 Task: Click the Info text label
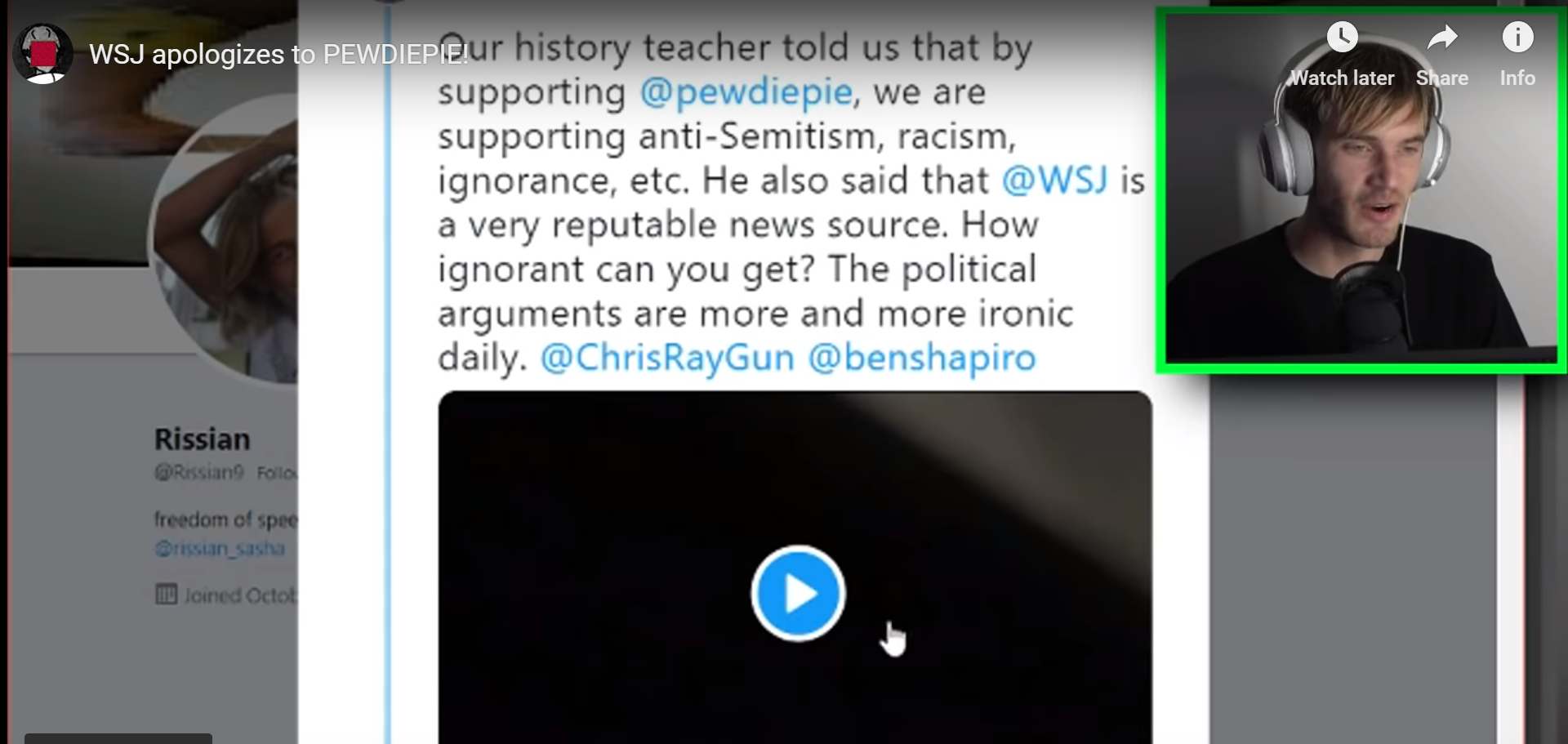click(x=1517, y=78)
